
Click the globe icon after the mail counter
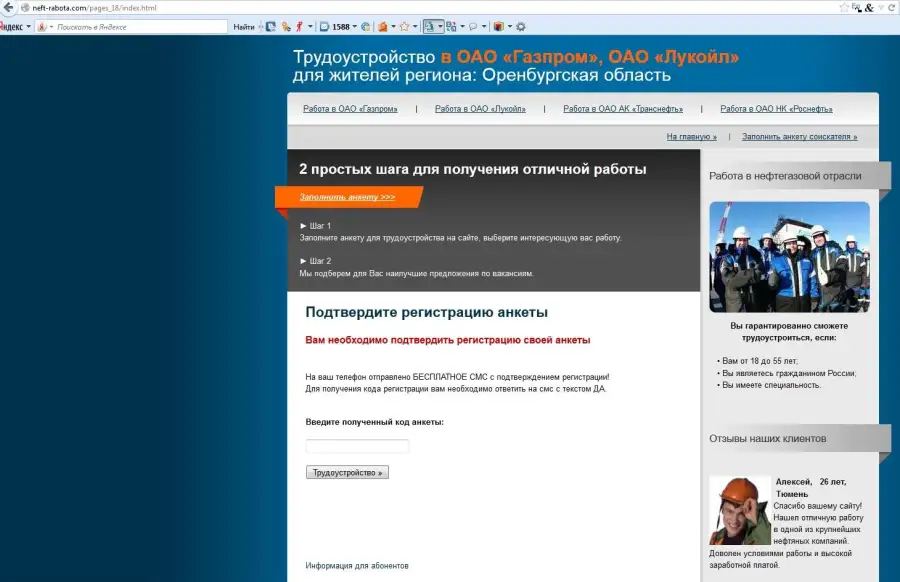[x=366, y=27]
